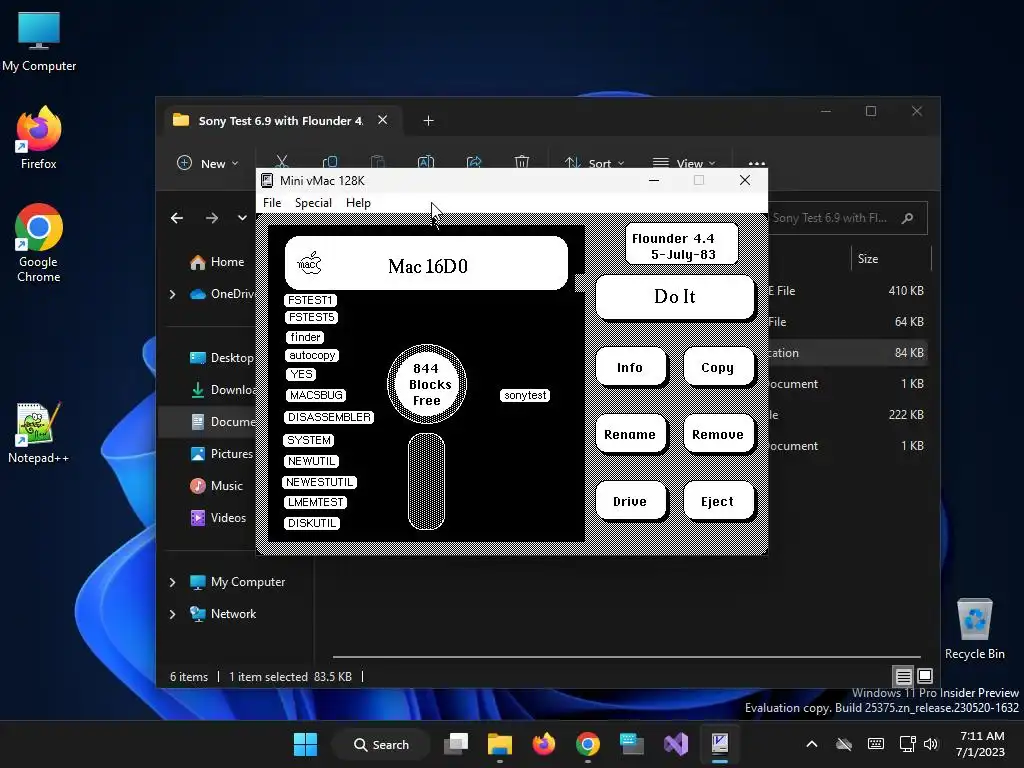Select the DISASSEMBLER file in Flounder
This screenshot has height=768, width=1024.
coord(329,417)
